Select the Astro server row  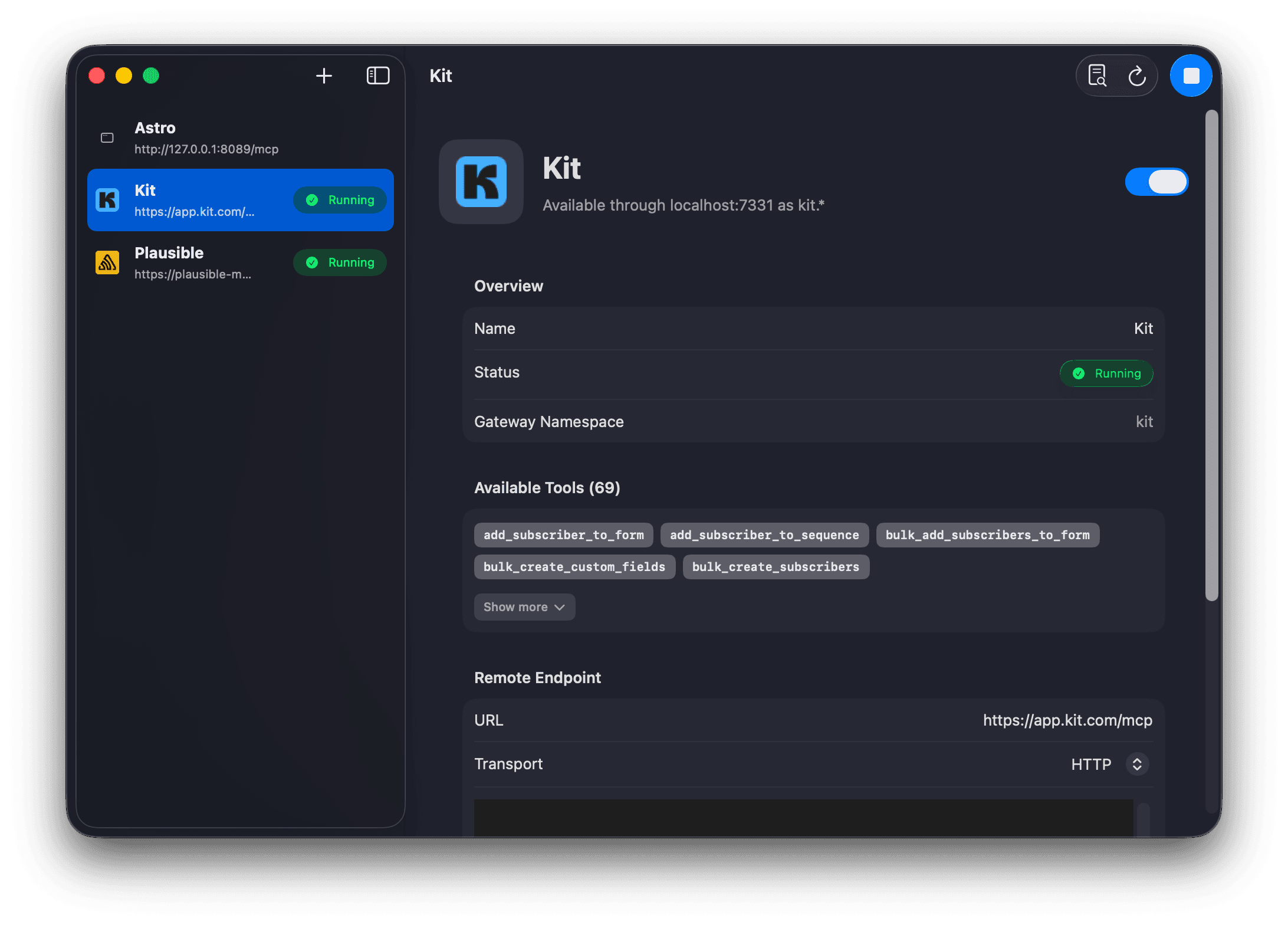pyautogui.click(x=241, y=138)
